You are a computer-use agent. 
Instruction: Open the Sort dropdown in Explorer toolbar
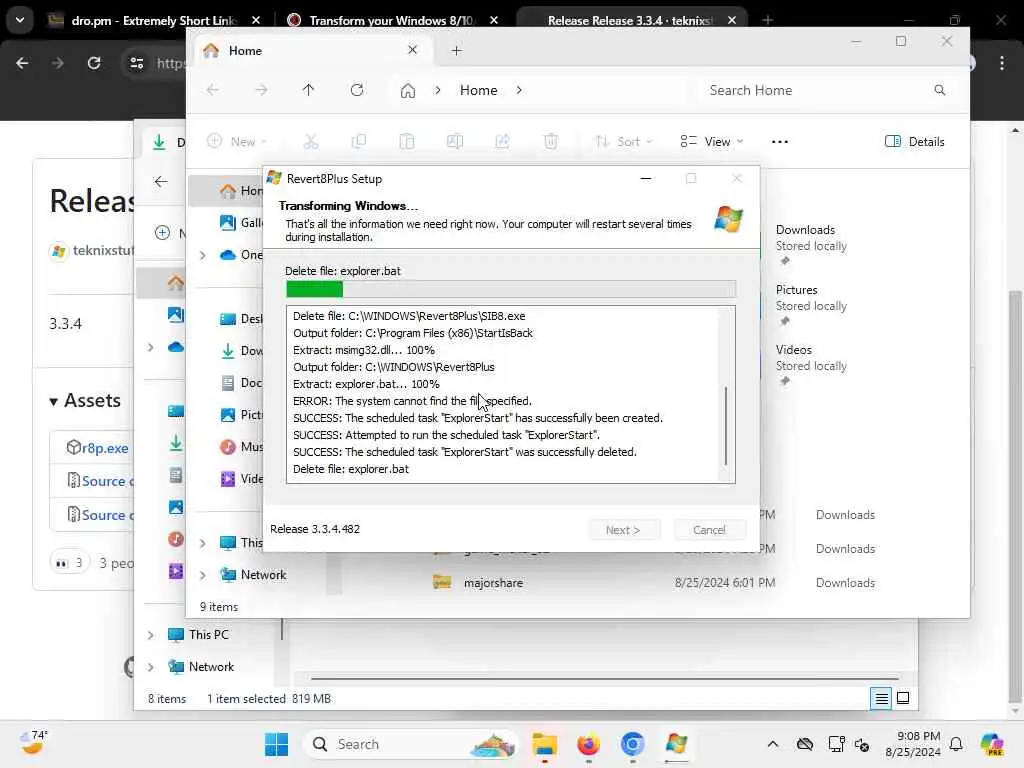[x=623, y=141]
